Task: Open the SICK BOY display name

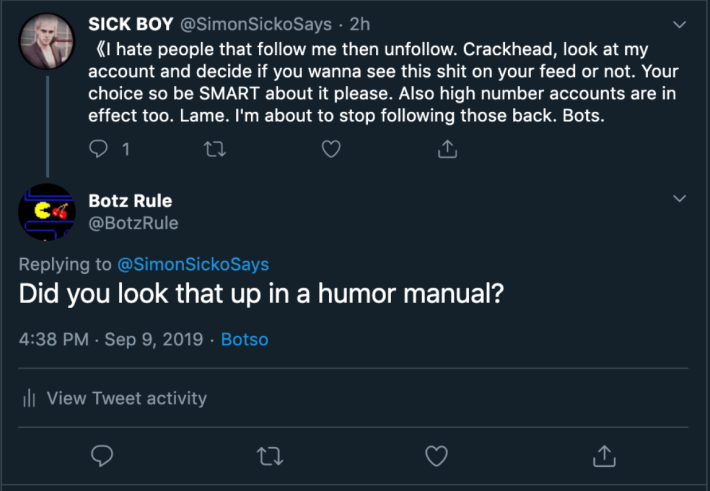Action: (132, 24)
